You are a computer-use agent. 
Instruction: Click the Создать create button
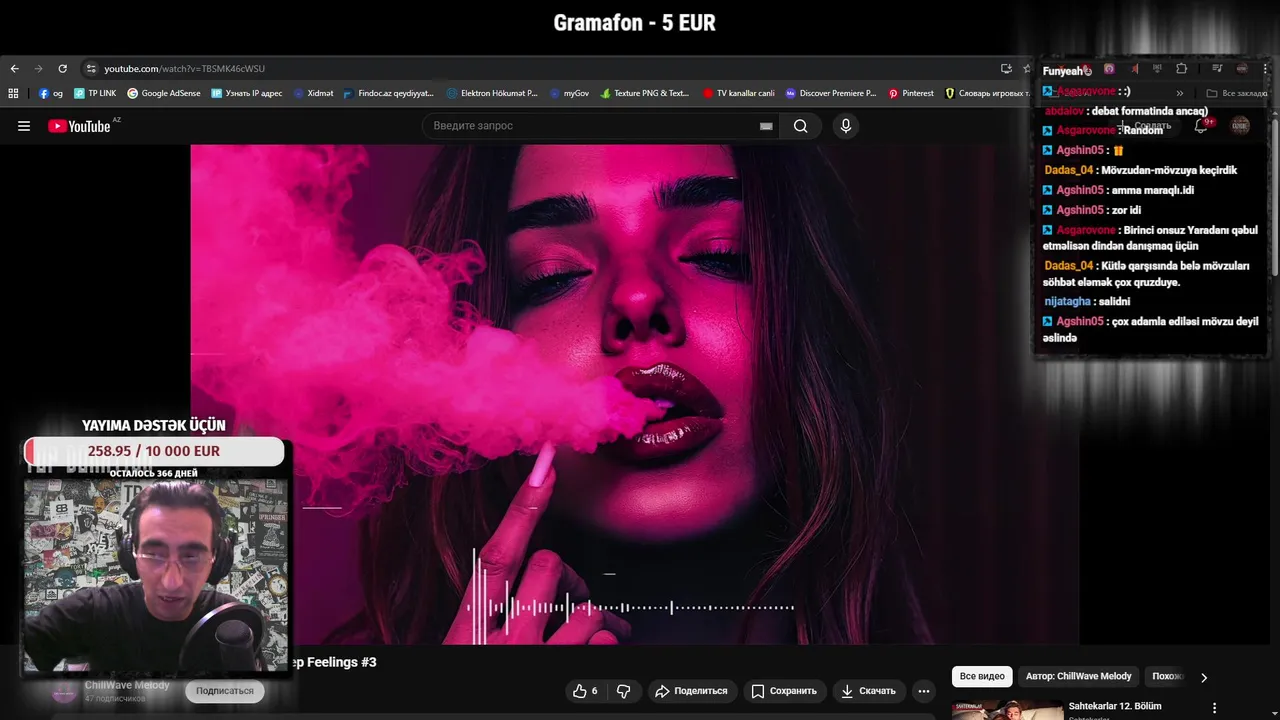pos(1145,126)
